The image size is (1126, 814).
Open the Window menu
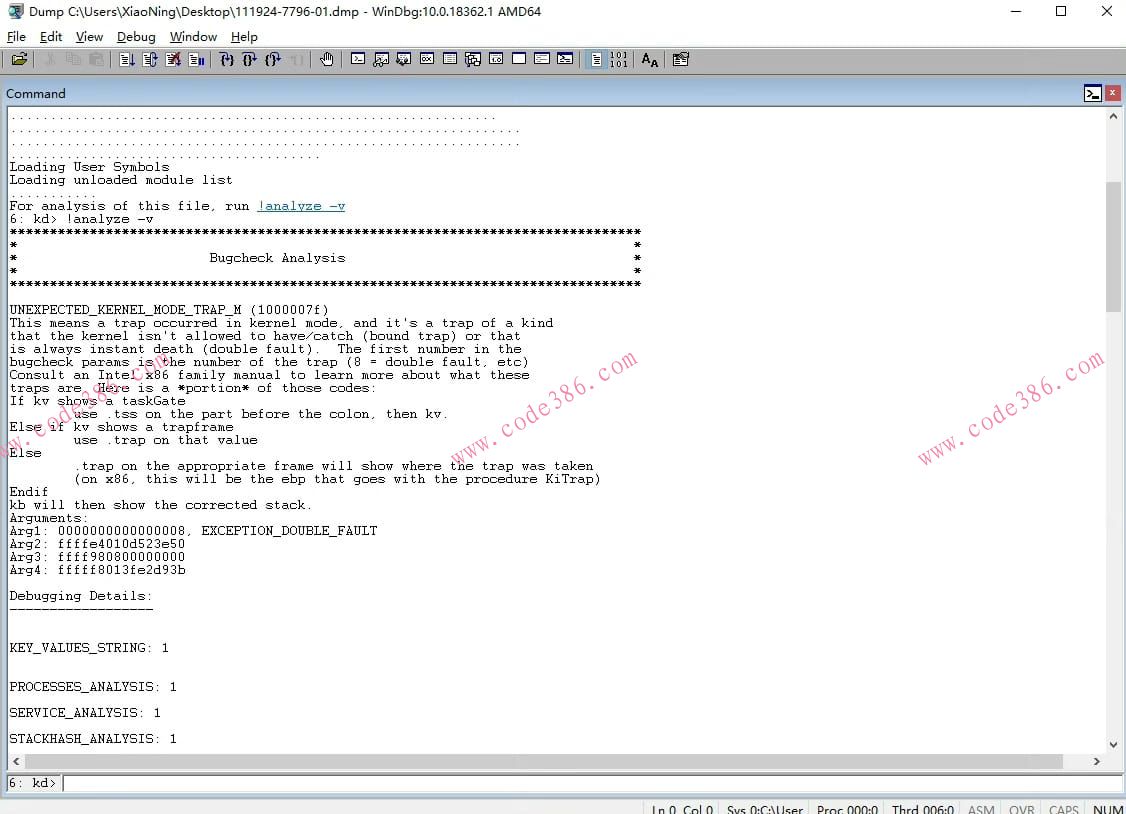193,37
